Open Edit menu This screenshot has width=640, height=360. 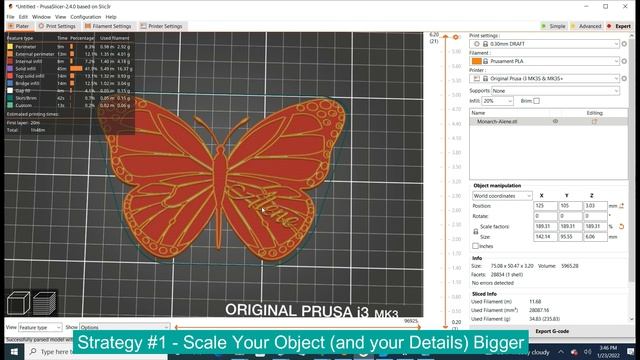[23, 17]
